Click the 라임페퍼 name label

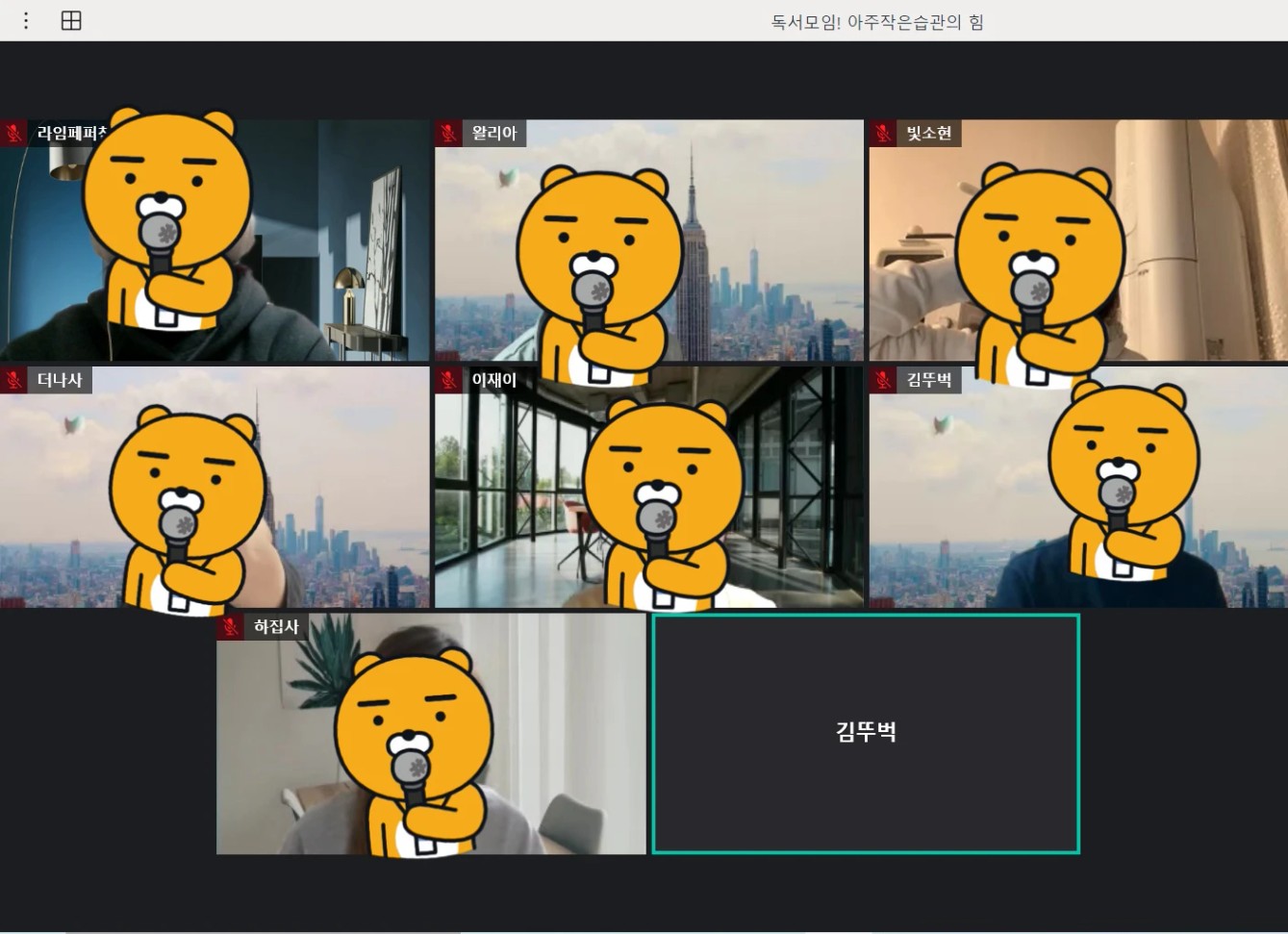click(71, 133)
